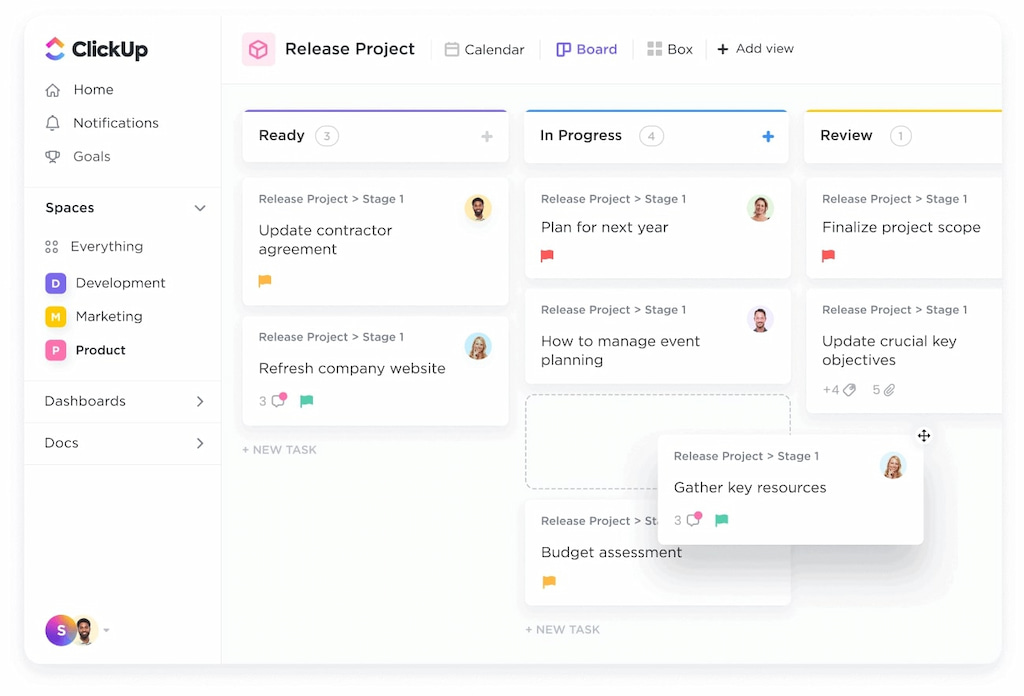Open user profile dropdown arrow
The height and width of the screenshot is (696, 1024).
tap(107, 631)
